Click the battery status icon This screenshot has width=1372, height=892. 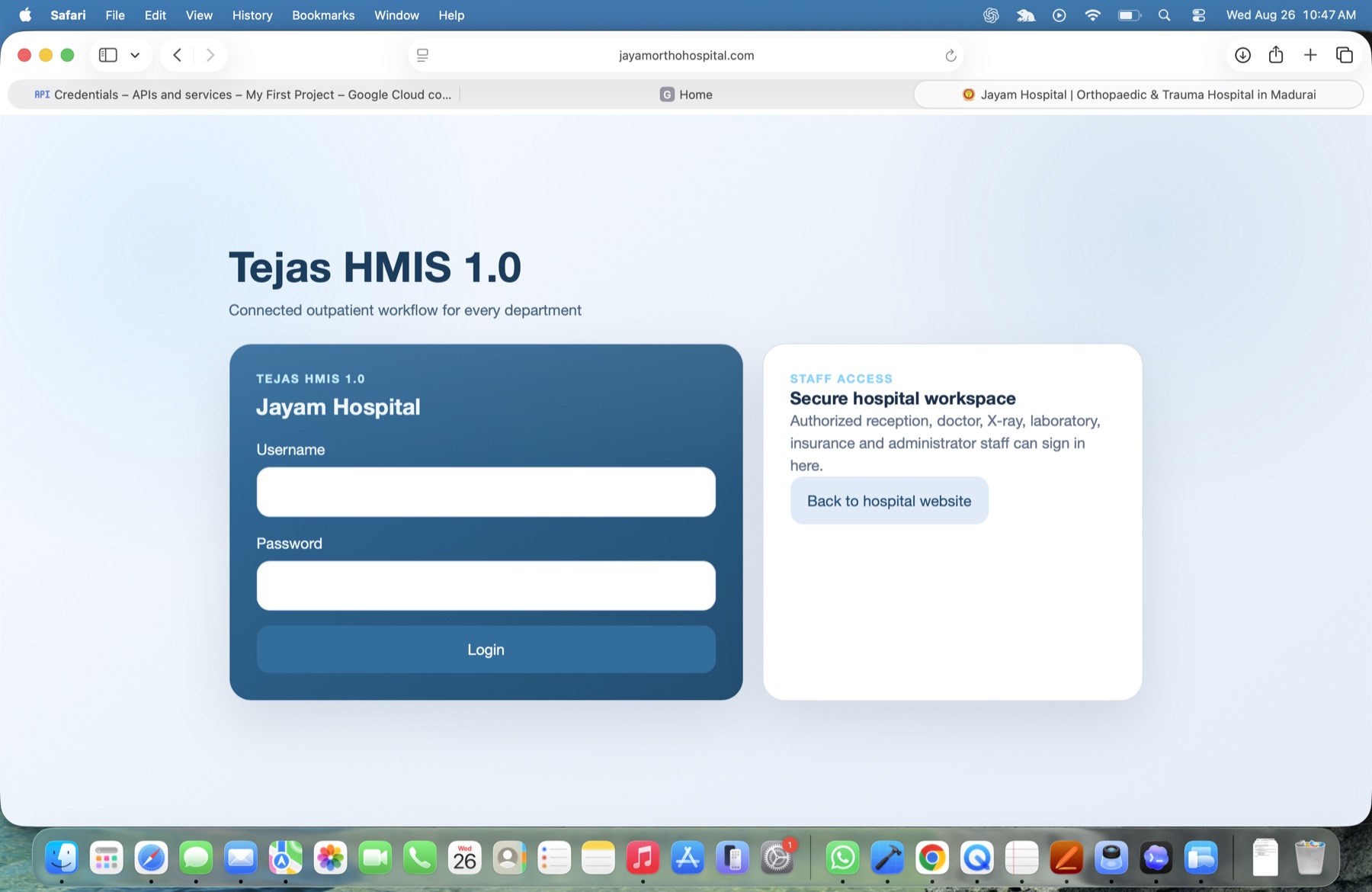pyautogui.click(x=1129, y=15)
